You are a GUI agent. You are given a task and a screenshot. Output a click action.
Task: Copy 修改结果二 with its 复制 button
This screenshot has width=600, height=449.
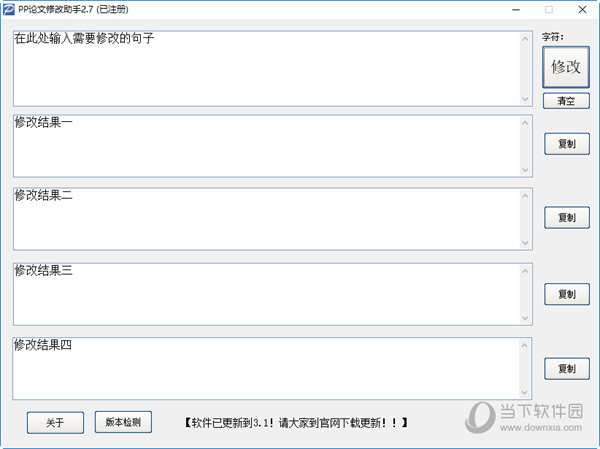tap(567, 218)
